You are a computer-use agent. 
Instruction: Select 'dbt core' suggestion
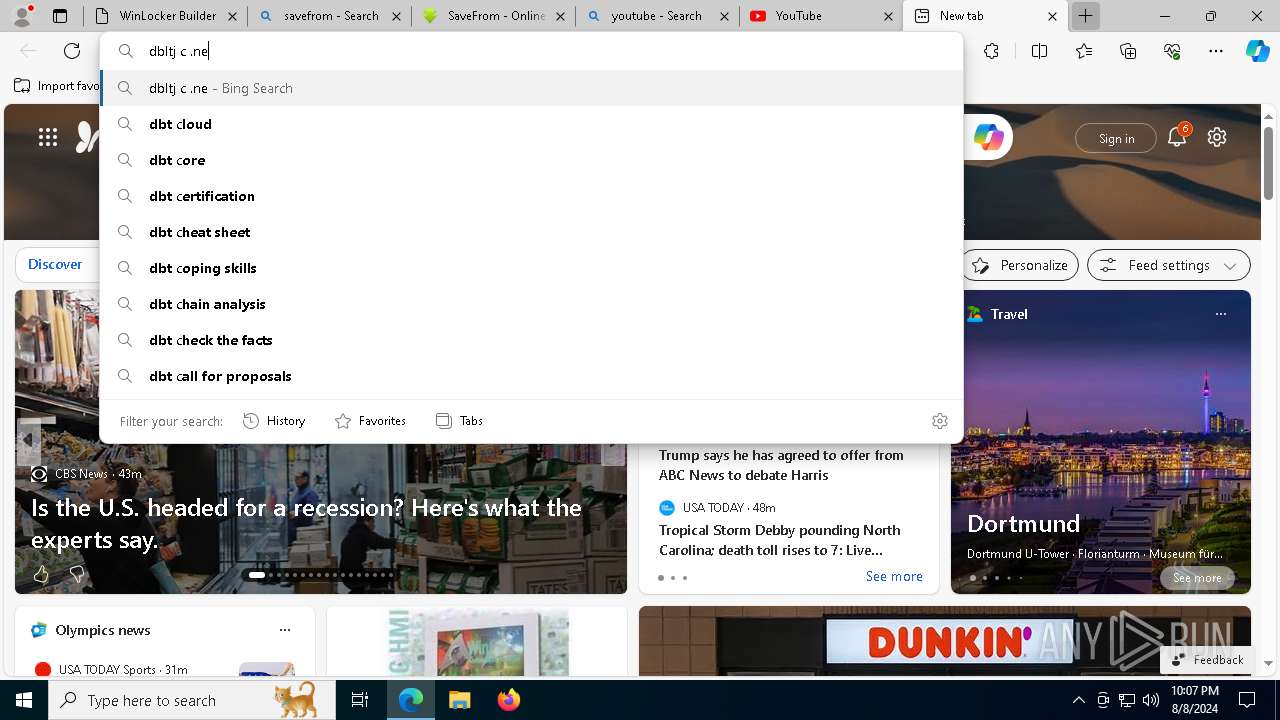531,160
